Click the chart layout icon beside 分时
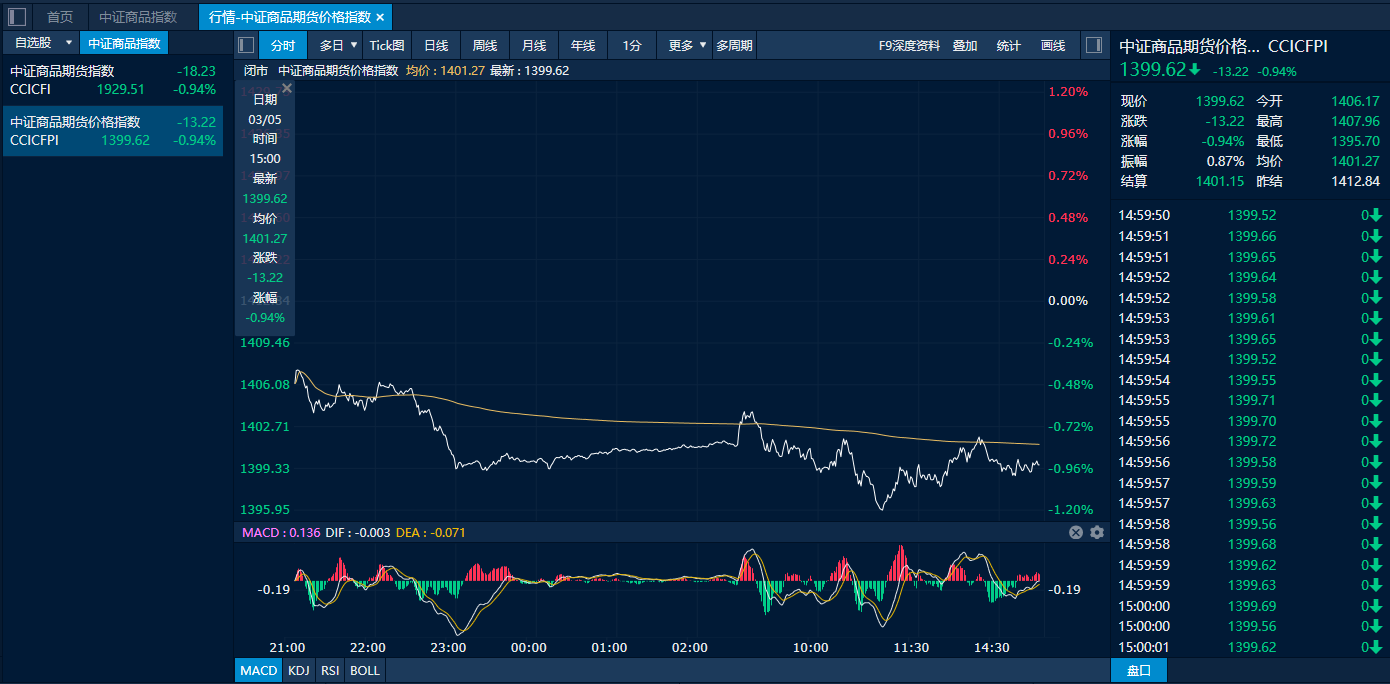 point(246,45)
